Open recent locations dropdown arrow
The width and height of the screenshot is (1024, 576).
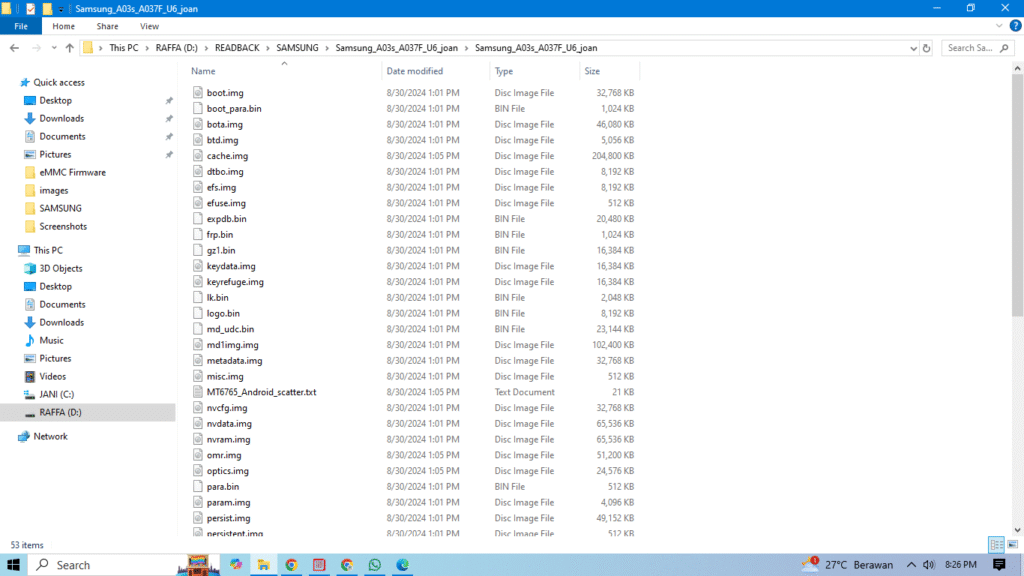coord(54,48)
